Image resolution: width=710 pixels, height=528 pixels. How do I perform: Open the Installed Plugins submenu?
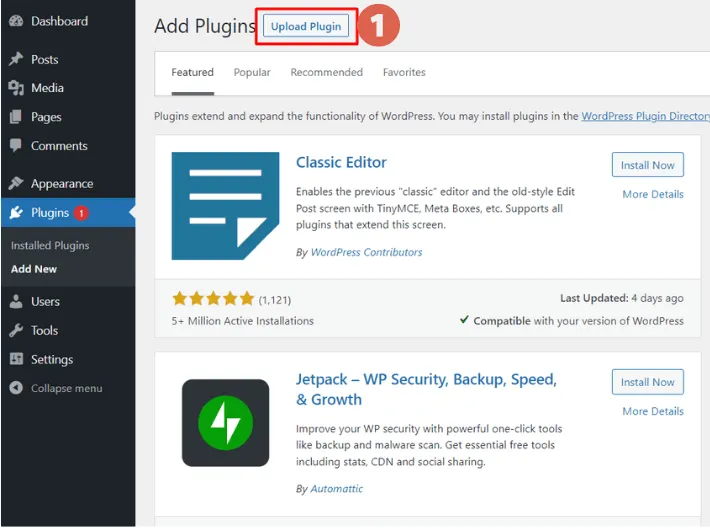50,245
